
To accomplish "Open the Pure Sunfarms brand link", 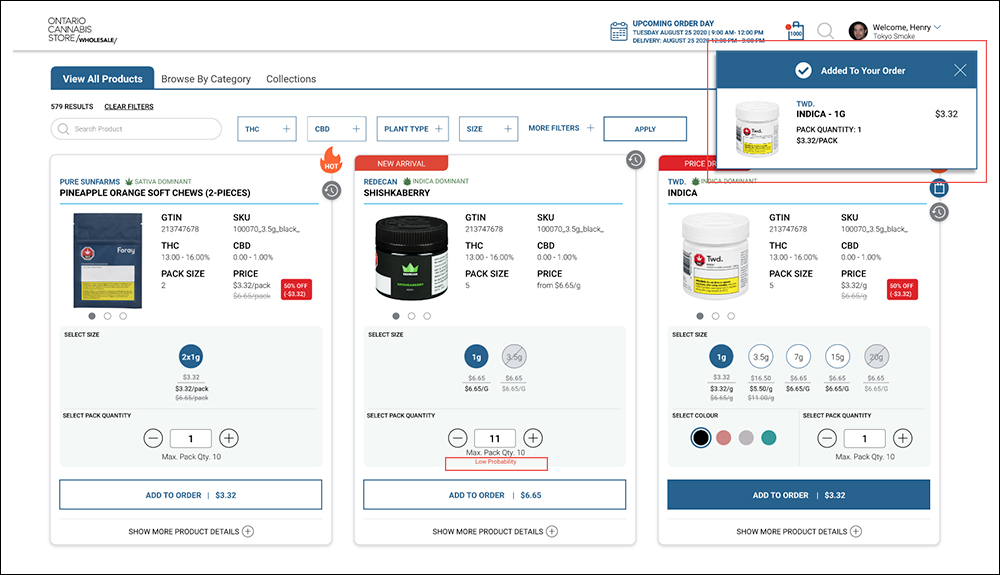I will click(90, 182).
